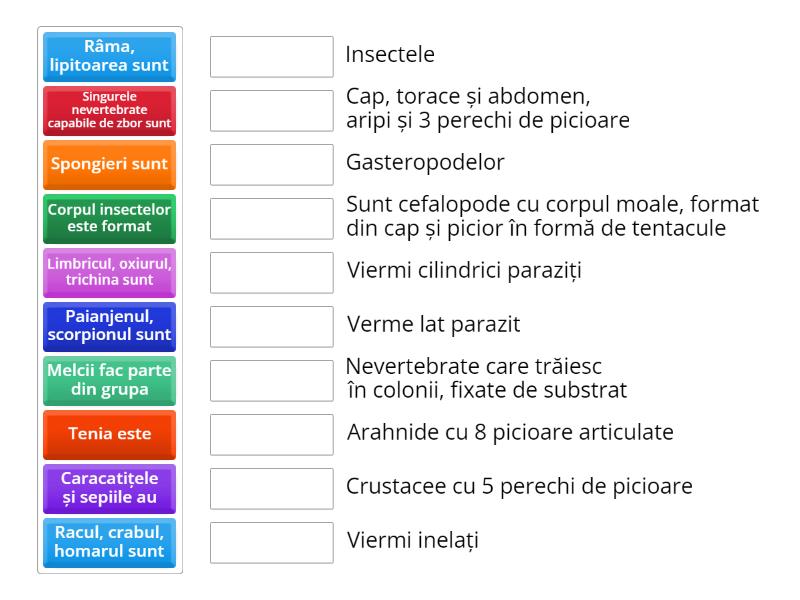Screen dimensions: 800x600
Task: Click the dark blue 'Paianjenul, scorpionul sunt' tile
Action: pyautogui.click(x=110, y=326)
